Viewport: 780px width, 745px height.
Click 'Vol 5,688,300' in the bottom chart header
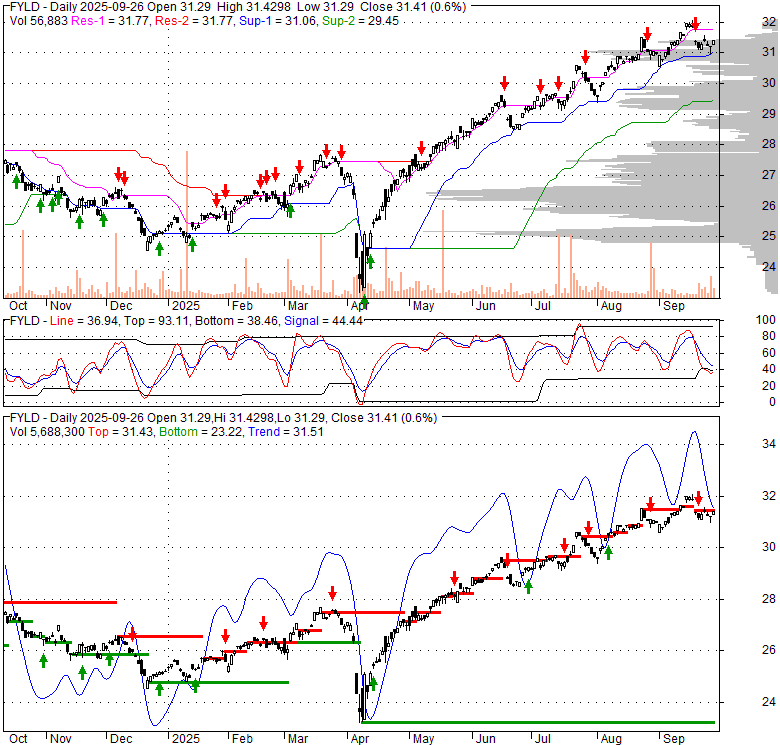tap(47, 432)
